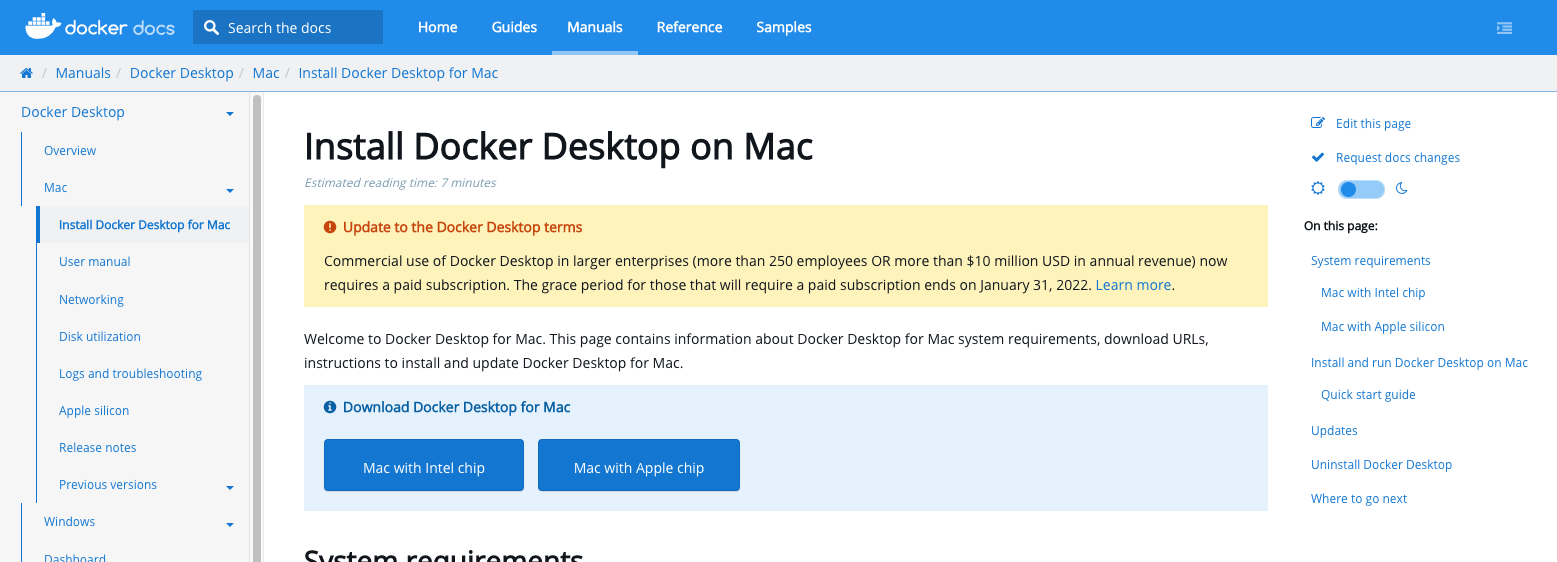
Task: Click the sidebar vertical scrollbar
Action: (257, 329)
